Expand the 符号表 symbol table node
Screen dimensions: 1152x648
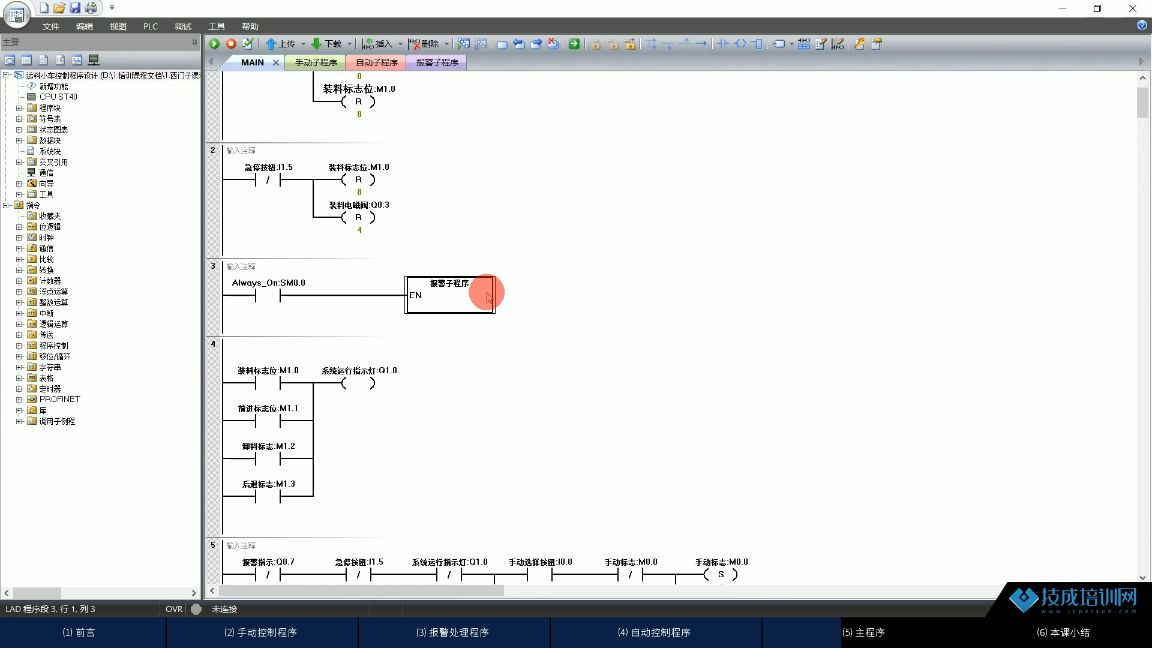tap(19, 118)
